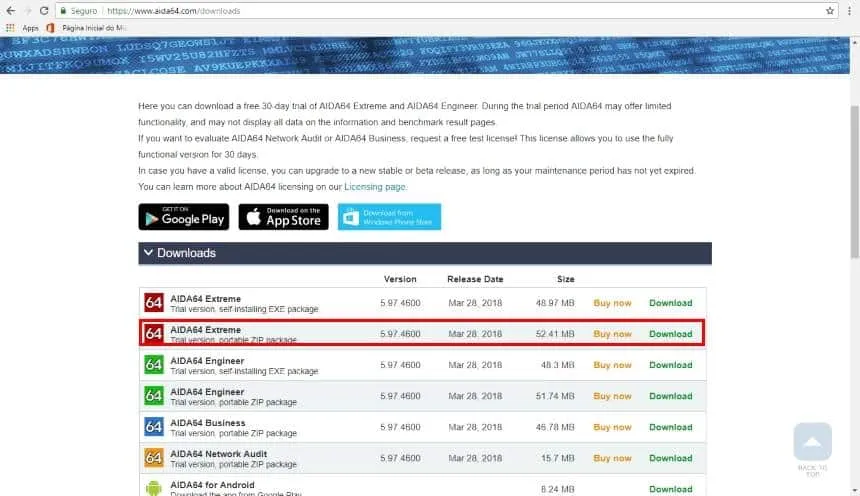Image resolution: width=860 pixels, height=496 pixels.
Task: Click the 48.97 MB size value
Action: pyautogui.click(x=555, y=303)
